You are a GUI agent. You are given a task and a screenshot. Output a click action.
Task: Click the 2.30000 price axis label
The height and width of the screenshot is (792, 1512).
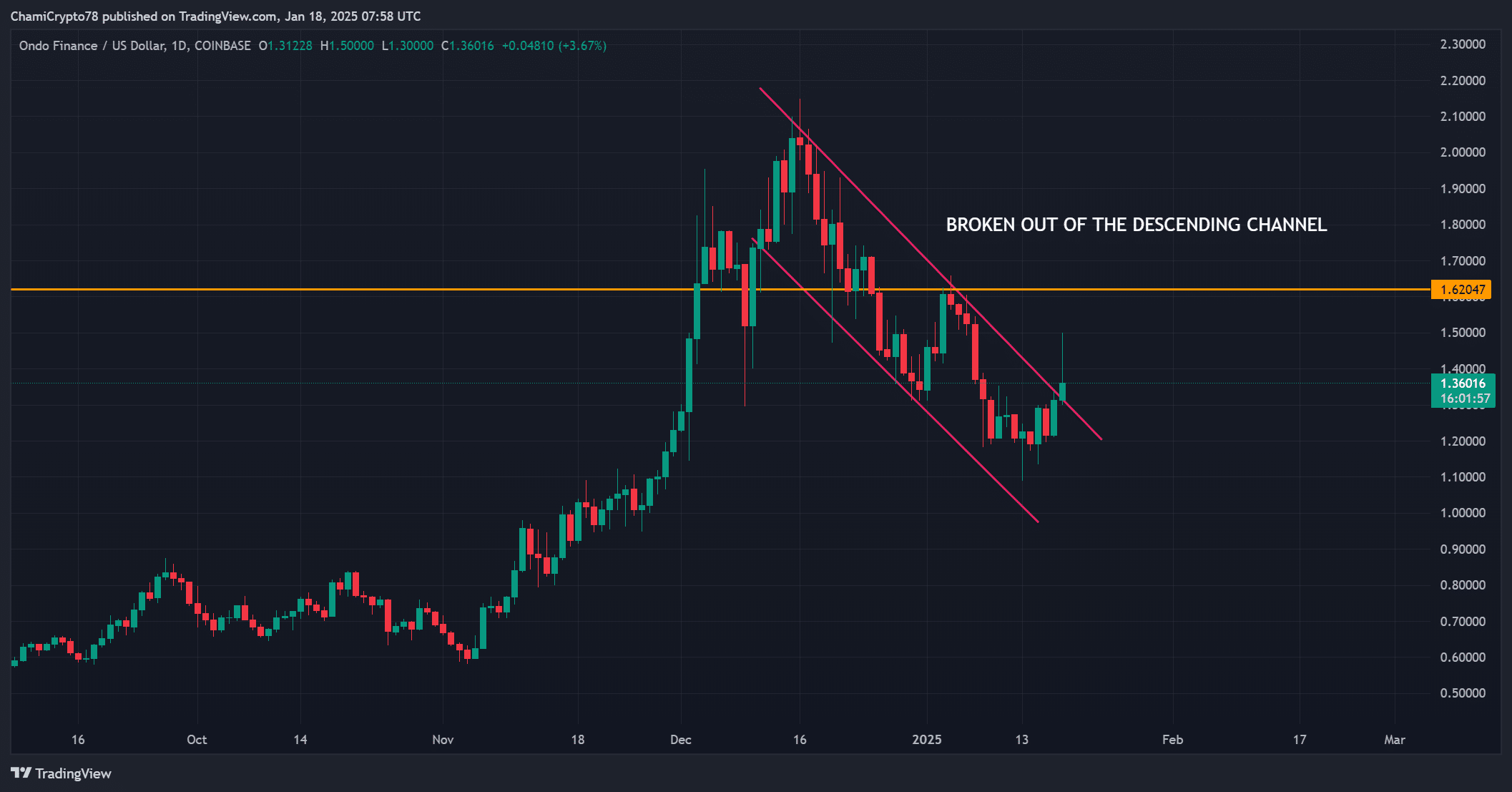click(x=1463, y=44)
